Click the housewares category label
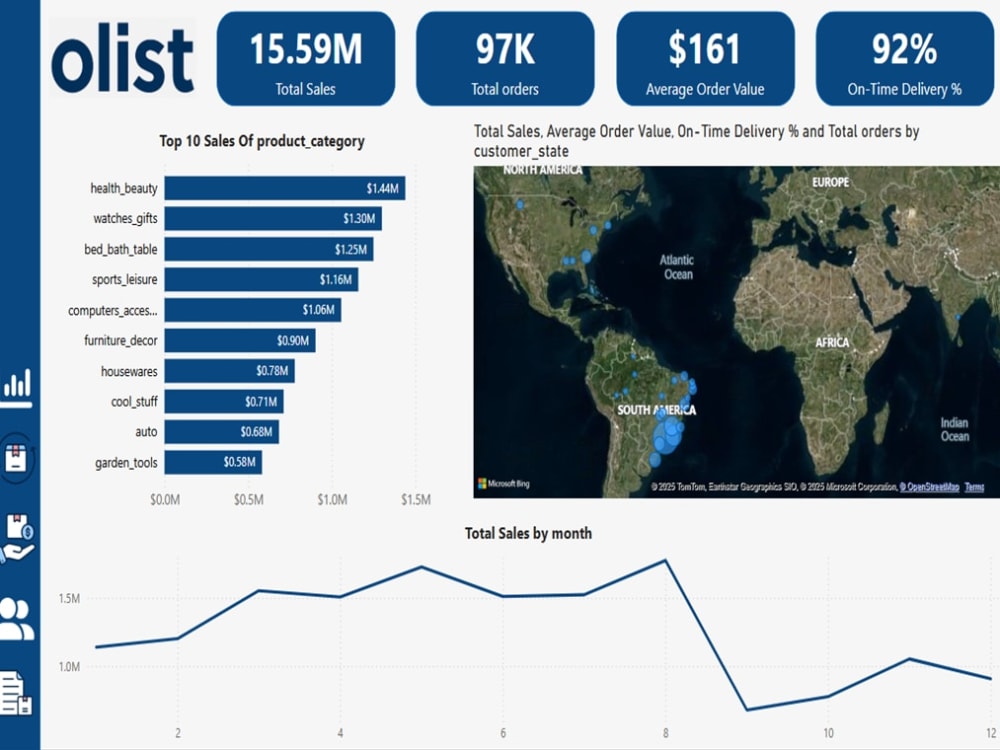This screenshot has width=1000, height=750. tap(129, 371)
